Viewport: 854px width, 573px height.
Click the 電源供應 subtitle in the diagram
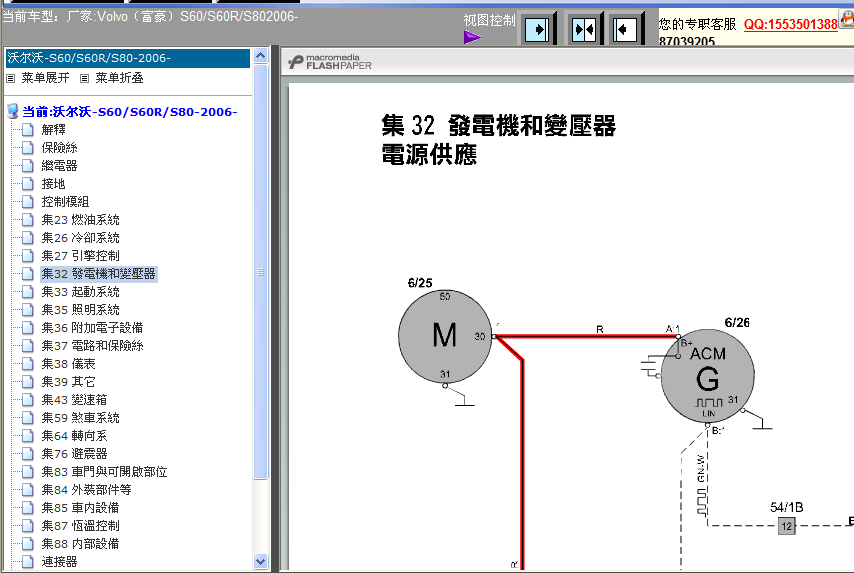(x=429, y=154)
